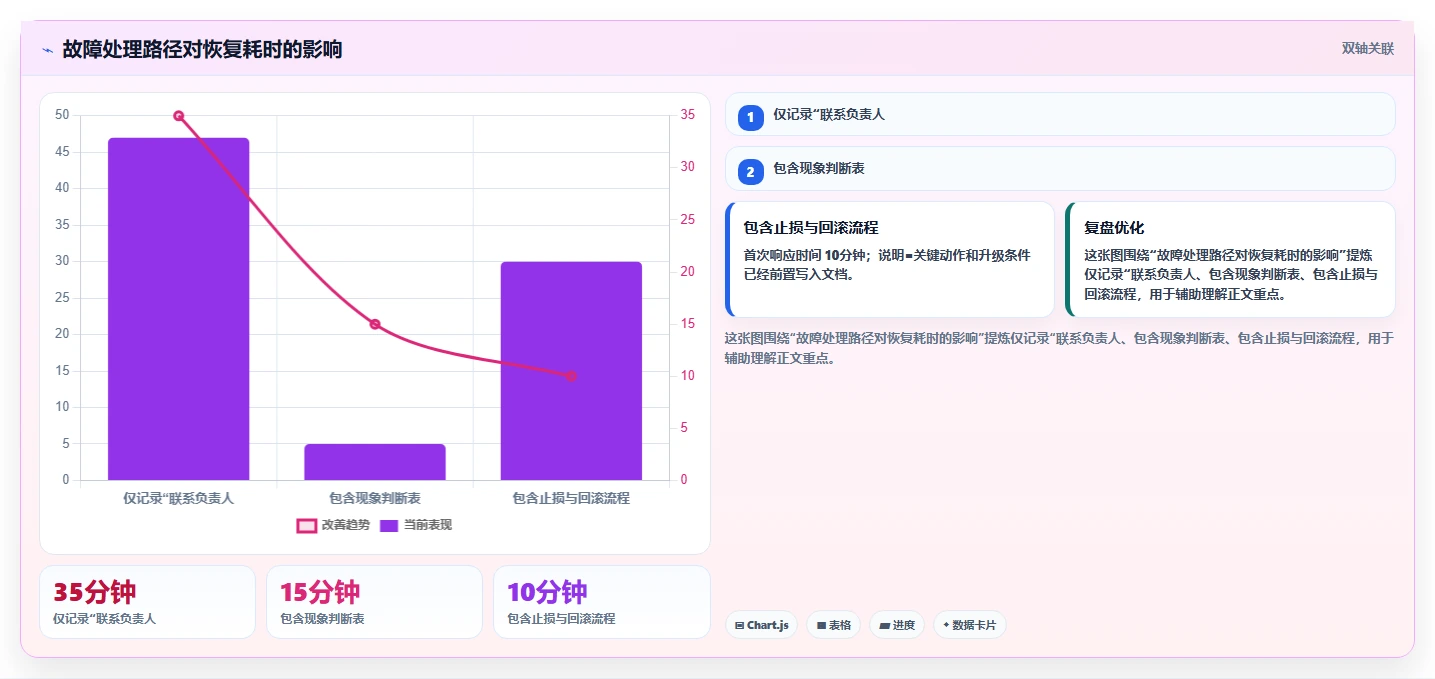Click the short purple bar for 包含现象判断表
The height and width of the screenshot is (679, 1435).
pos(375,462)
